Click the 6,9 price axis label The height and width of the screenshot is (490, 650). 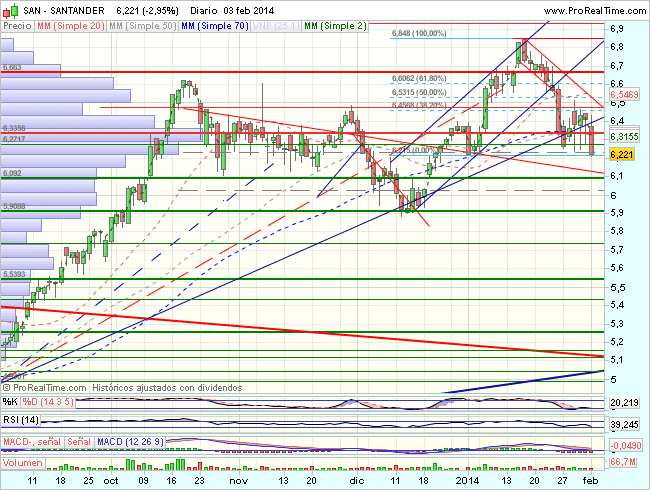616,29
